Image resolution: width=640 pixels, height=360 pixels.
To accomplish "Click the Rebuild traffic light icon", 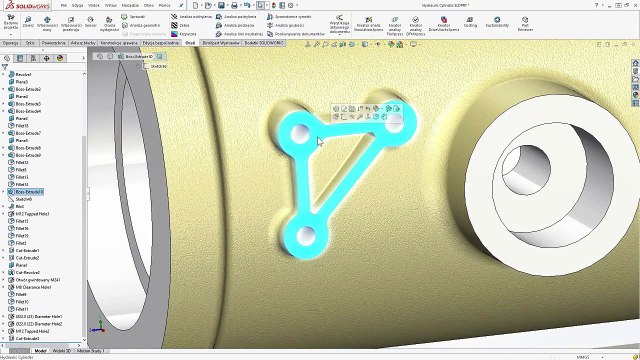I will pos(273,6).
